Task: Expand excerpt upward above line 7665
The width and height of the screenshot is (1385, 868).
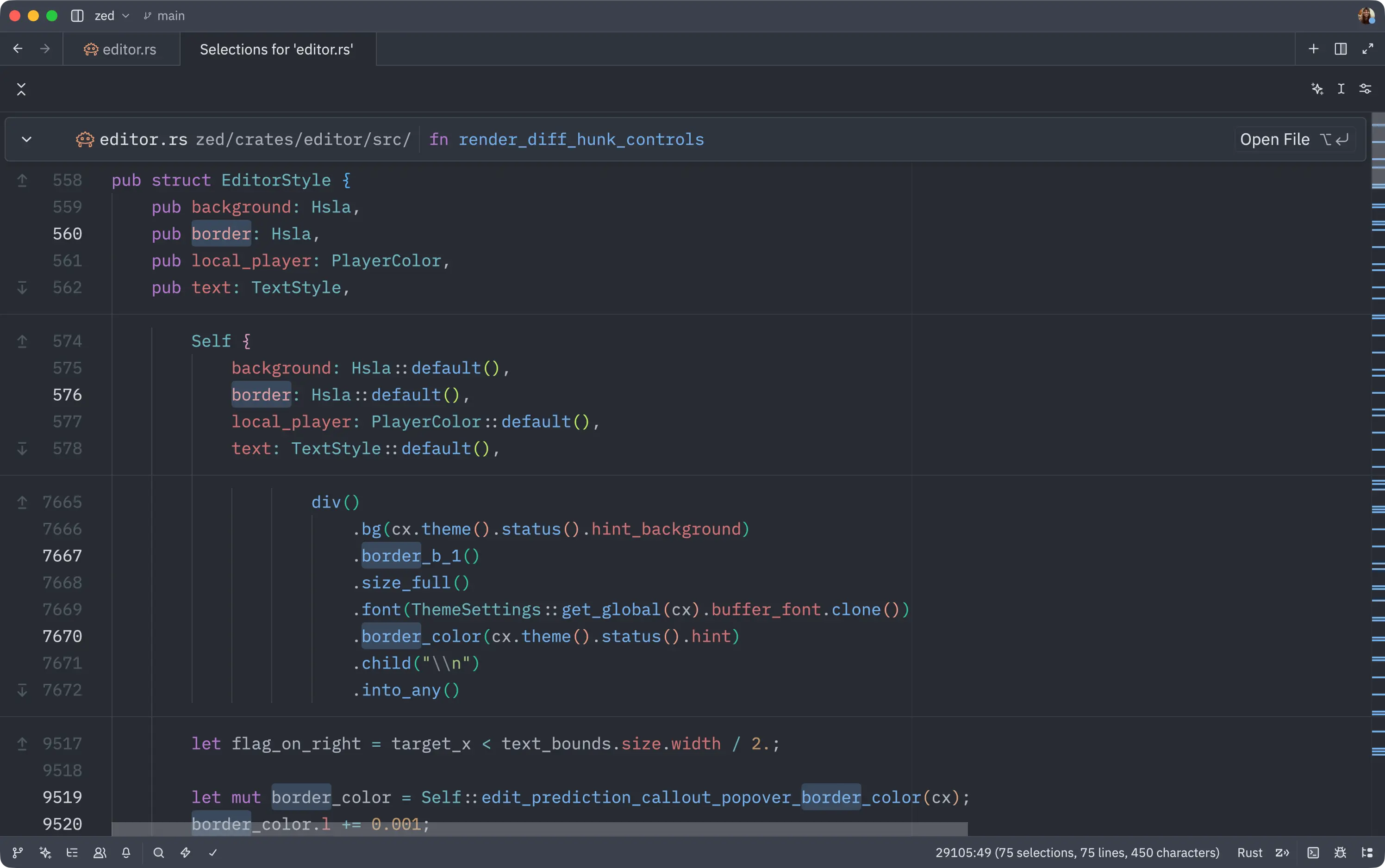Action: (x=22, y=502)
